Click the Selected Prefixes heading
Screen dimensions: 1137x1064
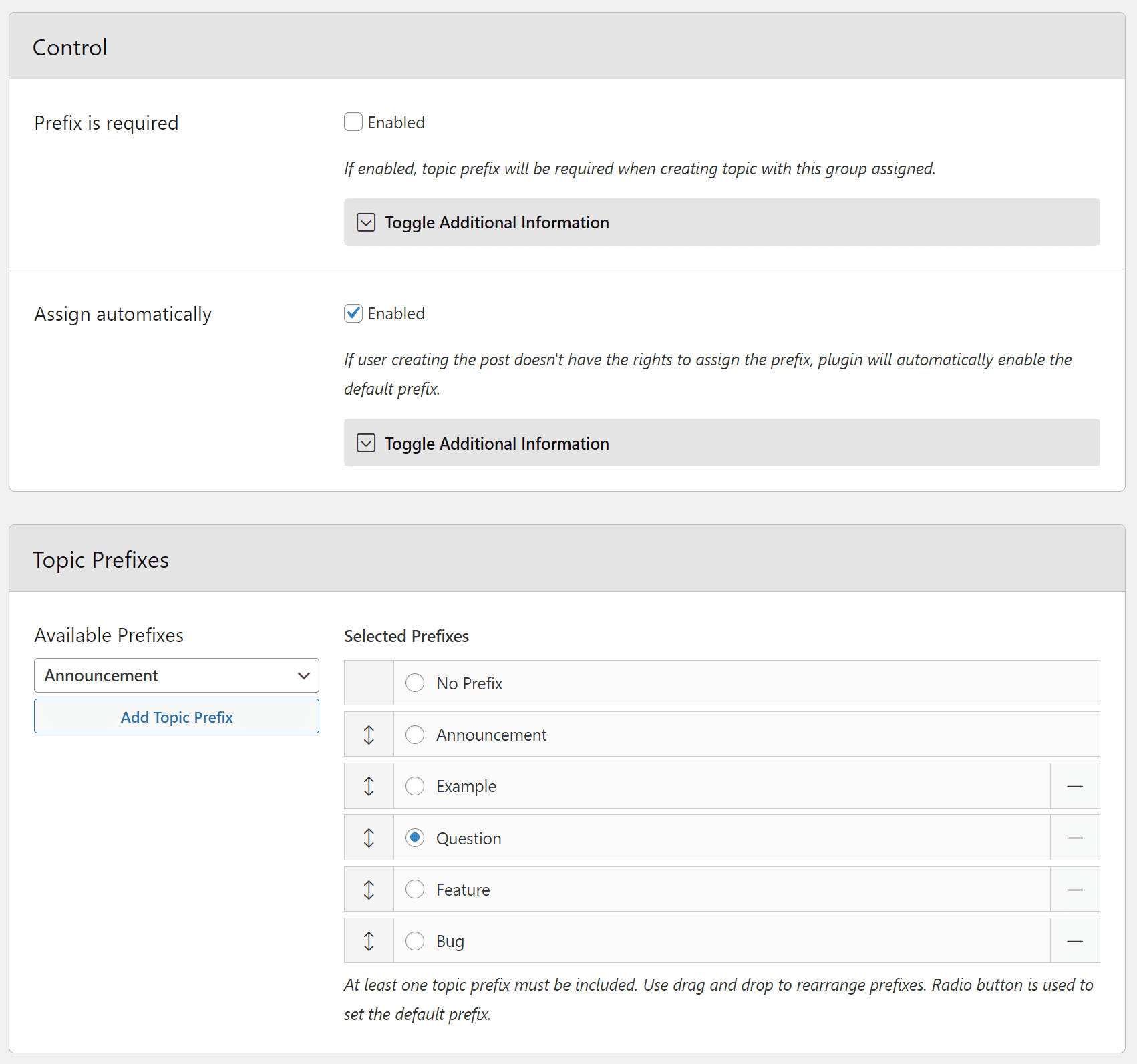coord(406,636)
